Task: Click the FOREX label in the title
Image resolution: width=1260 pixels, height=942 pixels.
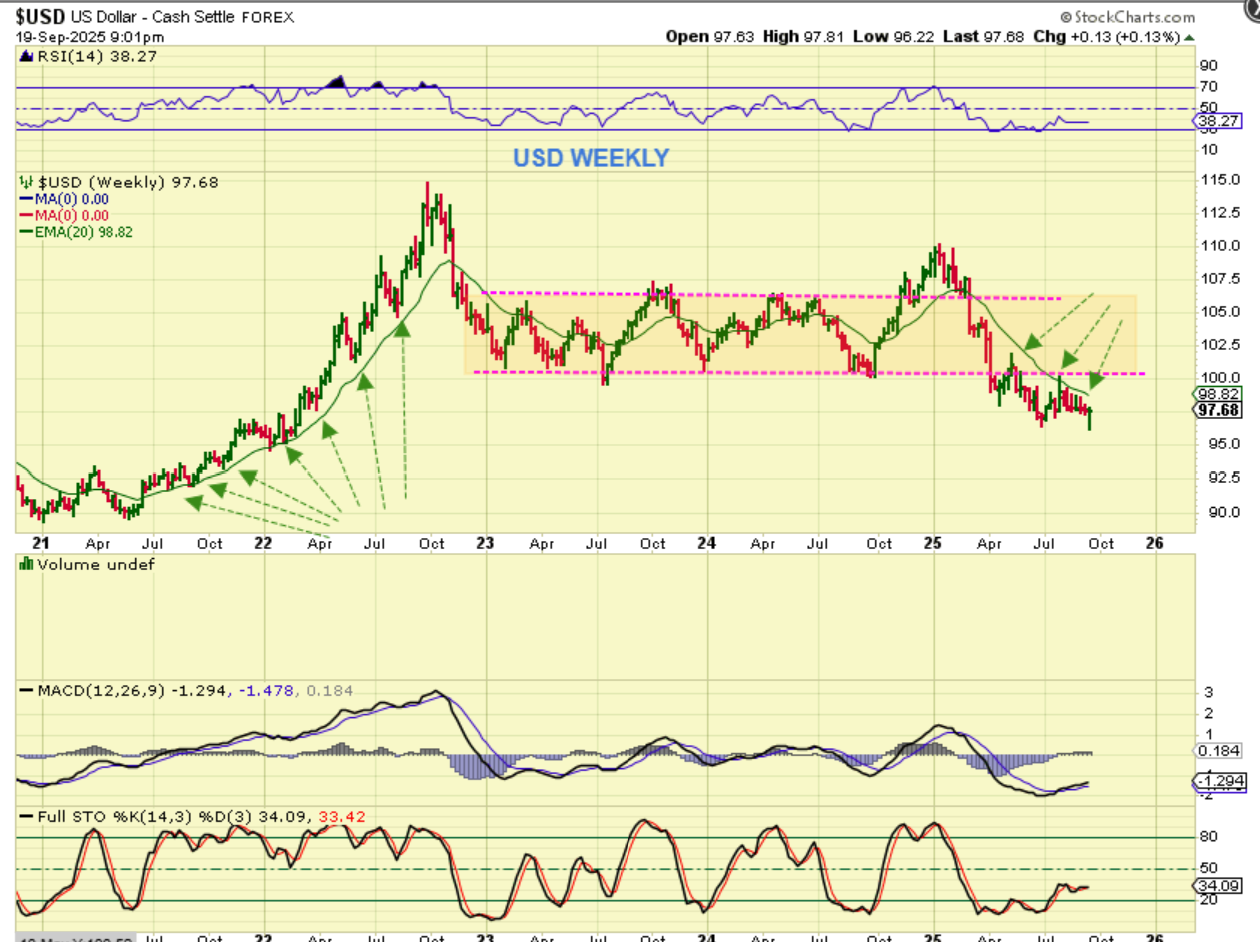Action: tap(268, 18)
